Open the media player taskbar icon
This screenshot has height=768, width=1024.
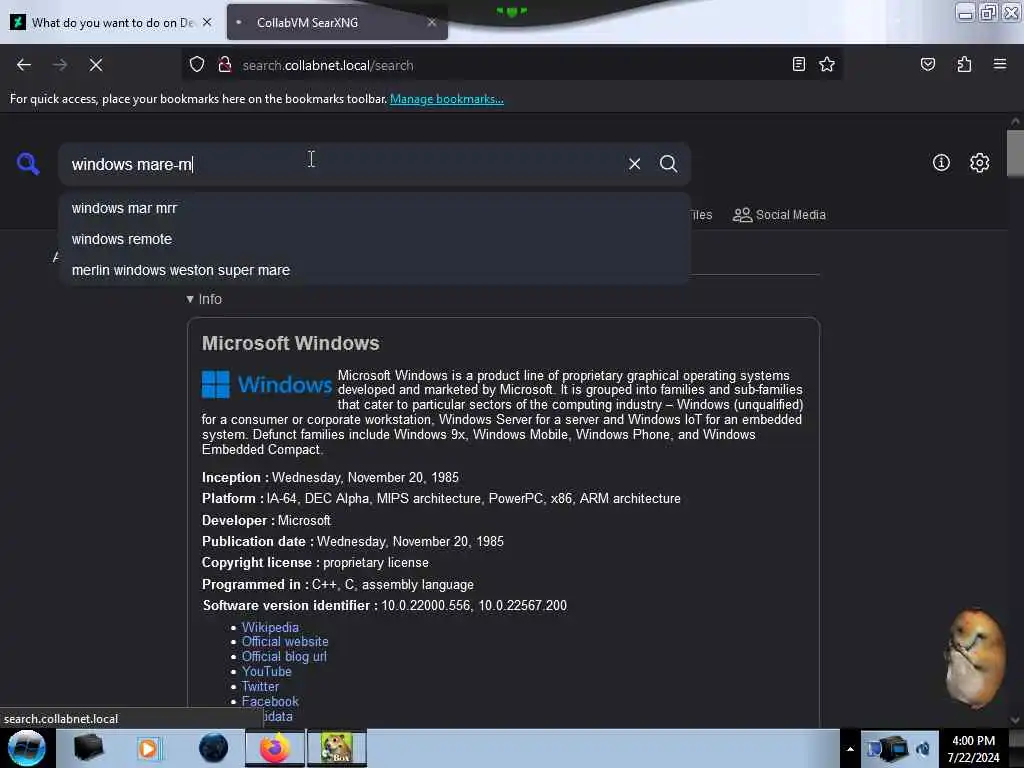(x=148, y=748)
